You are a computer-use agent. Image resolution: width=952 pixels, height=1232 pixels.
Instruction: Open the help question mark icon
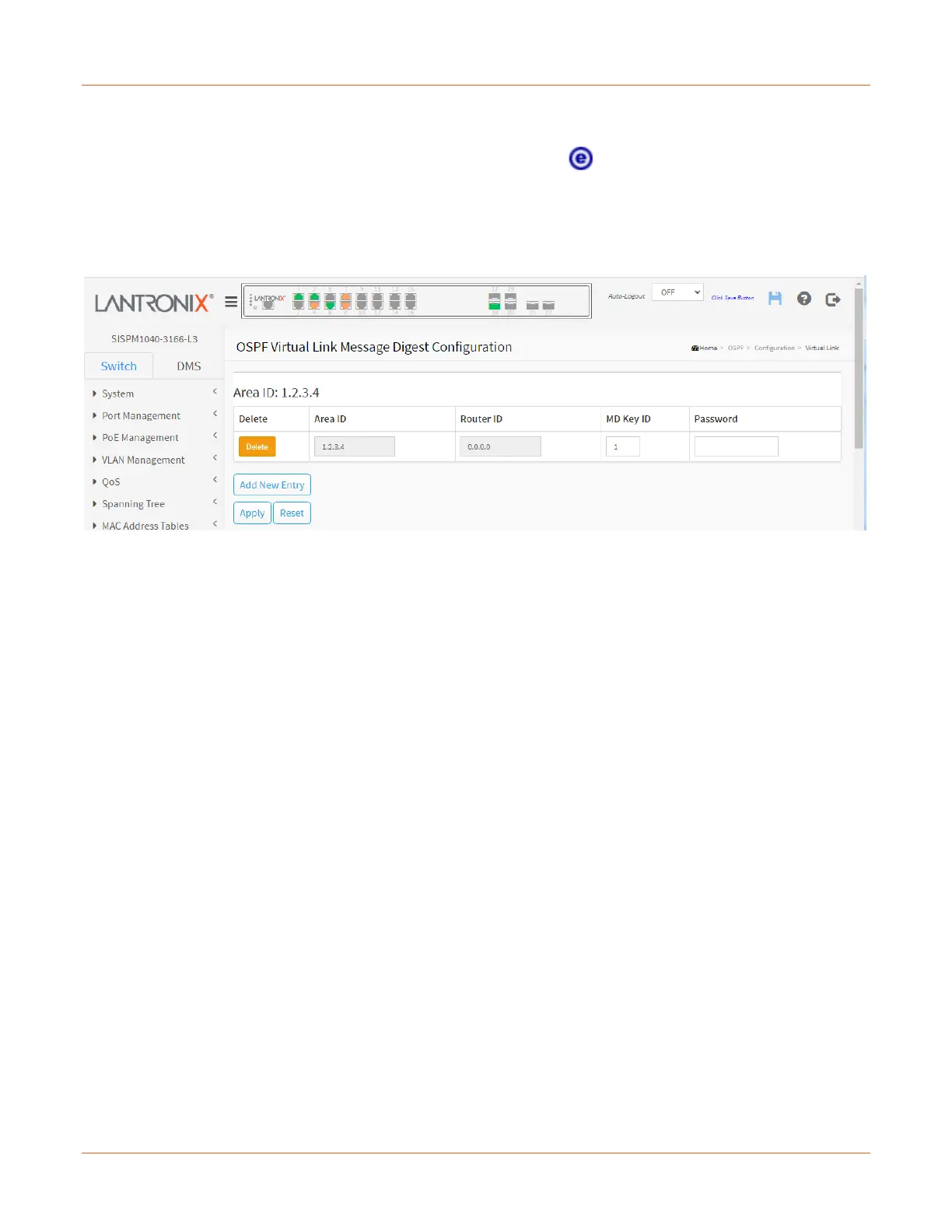pos(804,299)
